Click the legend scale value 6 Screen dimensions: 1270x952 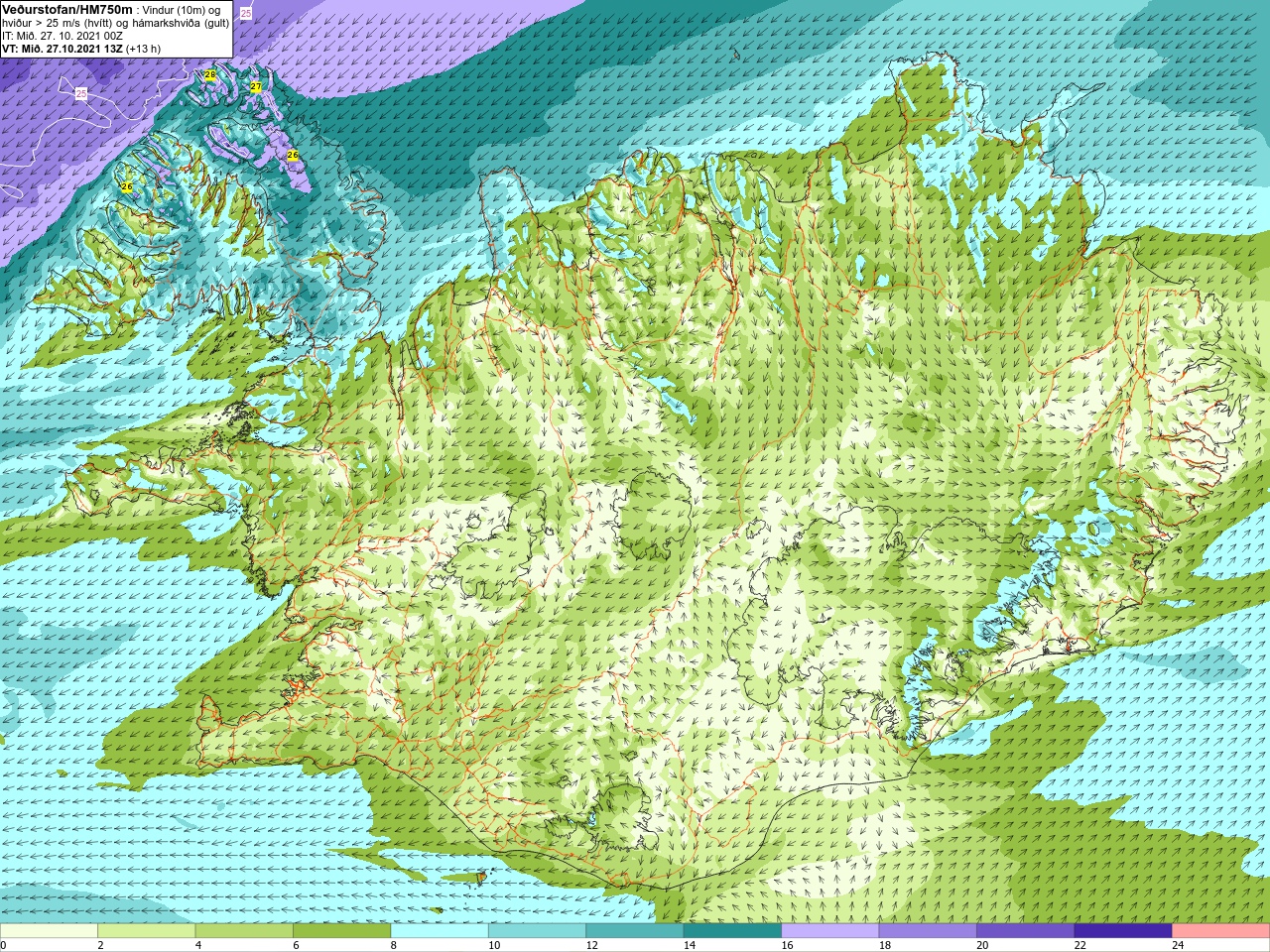pos(296,945)
